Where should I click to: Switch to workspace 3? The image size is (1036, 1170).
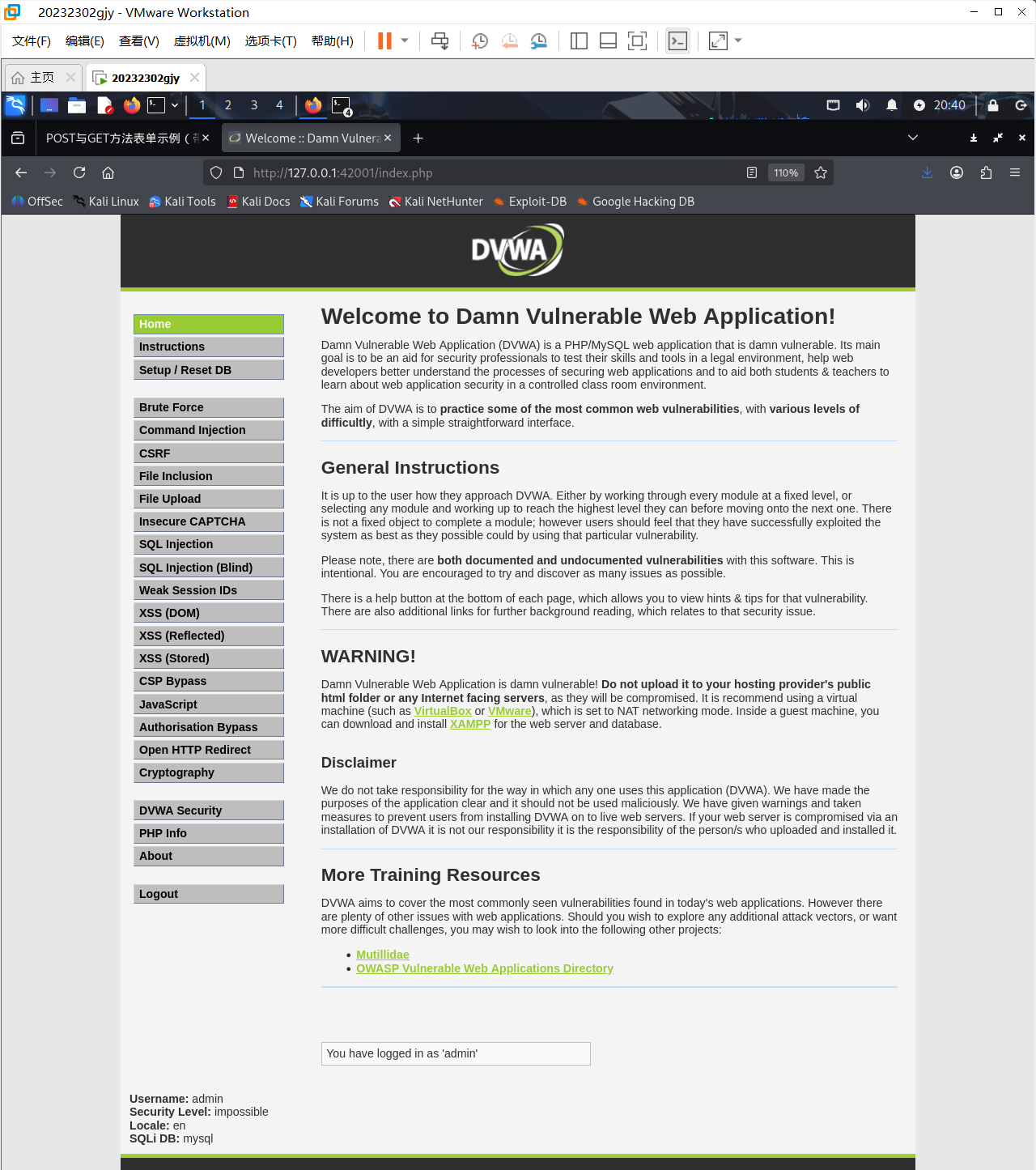click(x=254, y=105)
